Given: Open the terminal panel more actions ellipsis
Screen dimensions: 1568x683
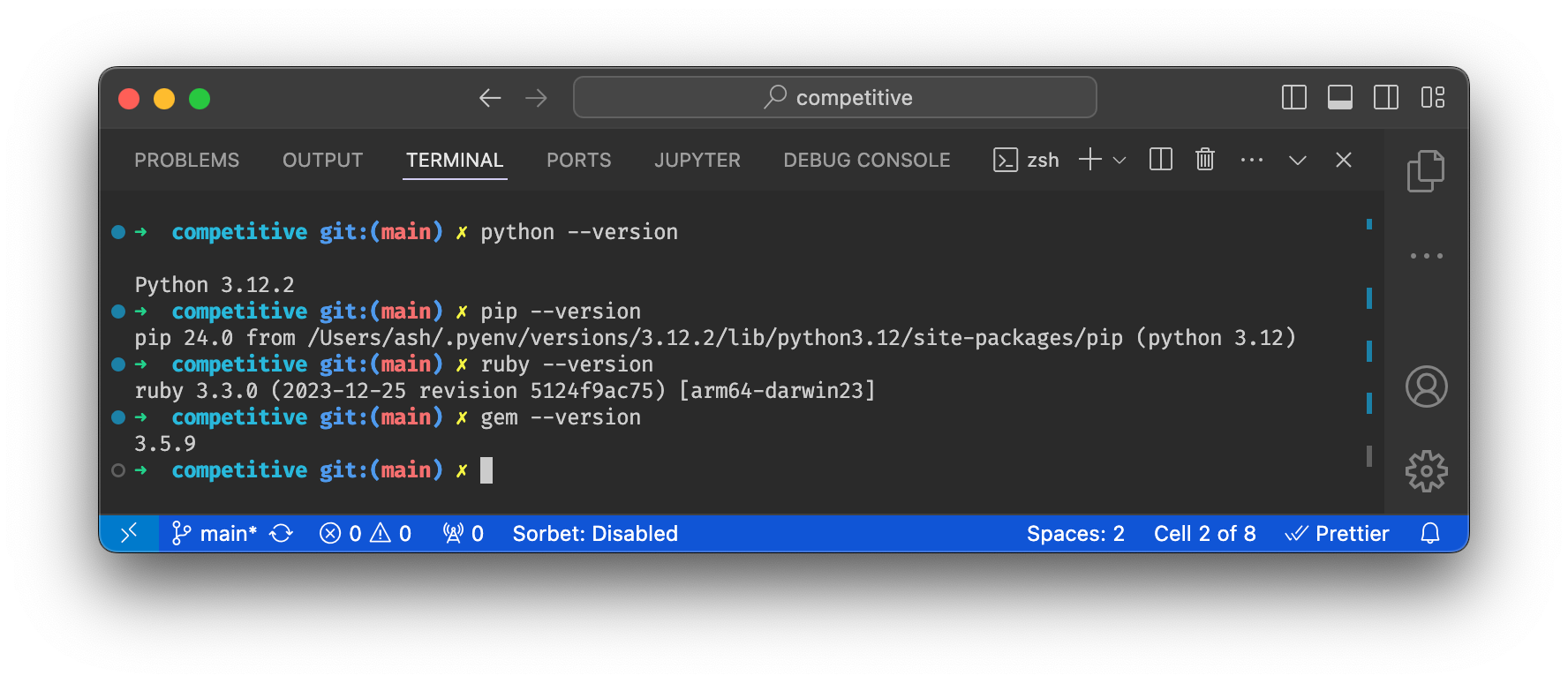Looking at the screenshot, I should [x=1252, y=160].
